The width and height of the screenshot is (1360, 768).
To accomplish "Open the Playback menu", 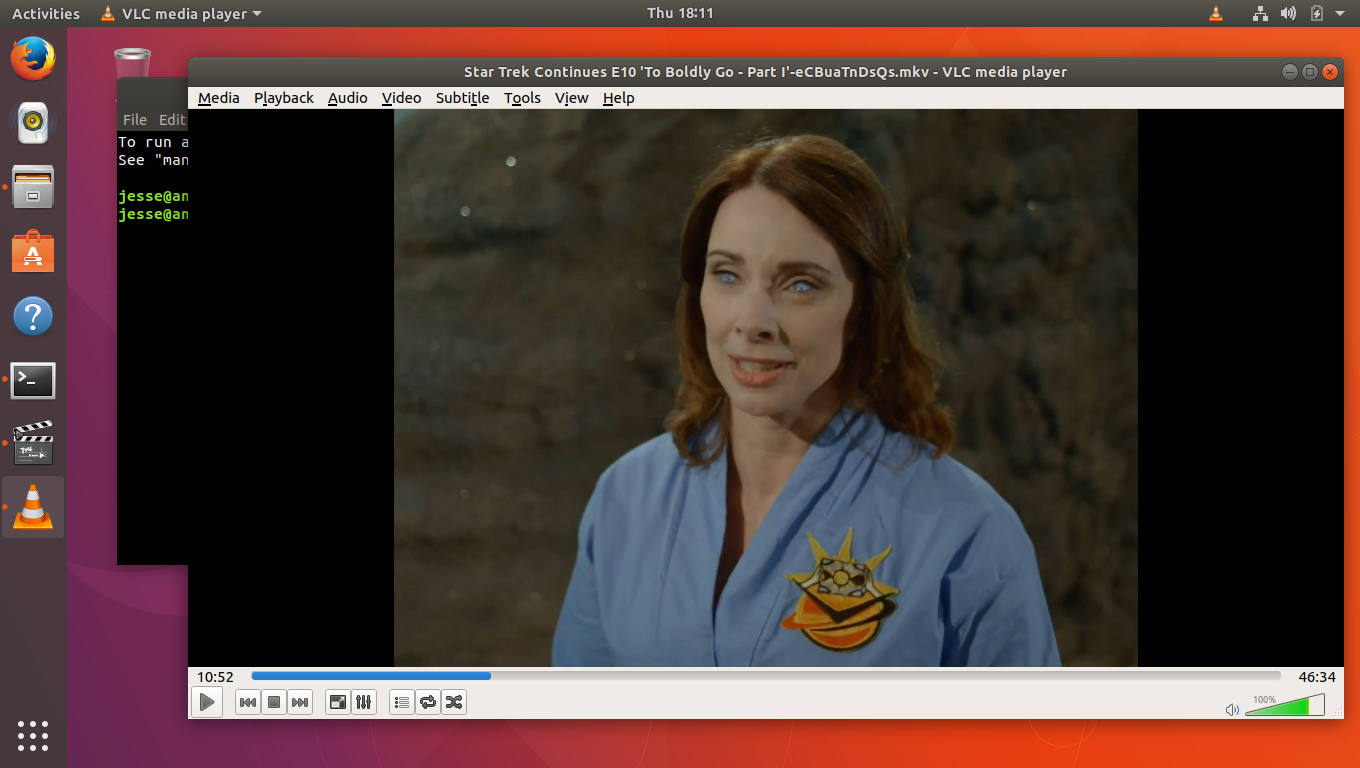I will pyautogui.click(x=284, y=98).
